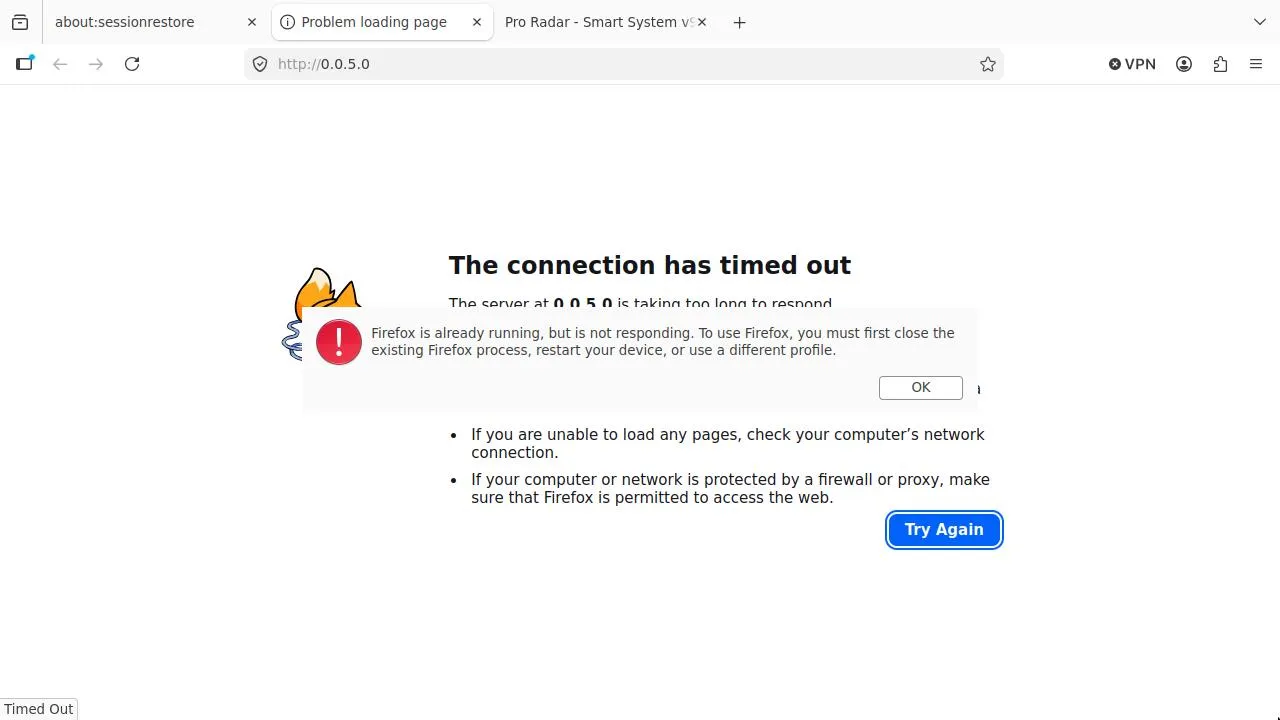Open the Firefox application menu

(1256, 64)
